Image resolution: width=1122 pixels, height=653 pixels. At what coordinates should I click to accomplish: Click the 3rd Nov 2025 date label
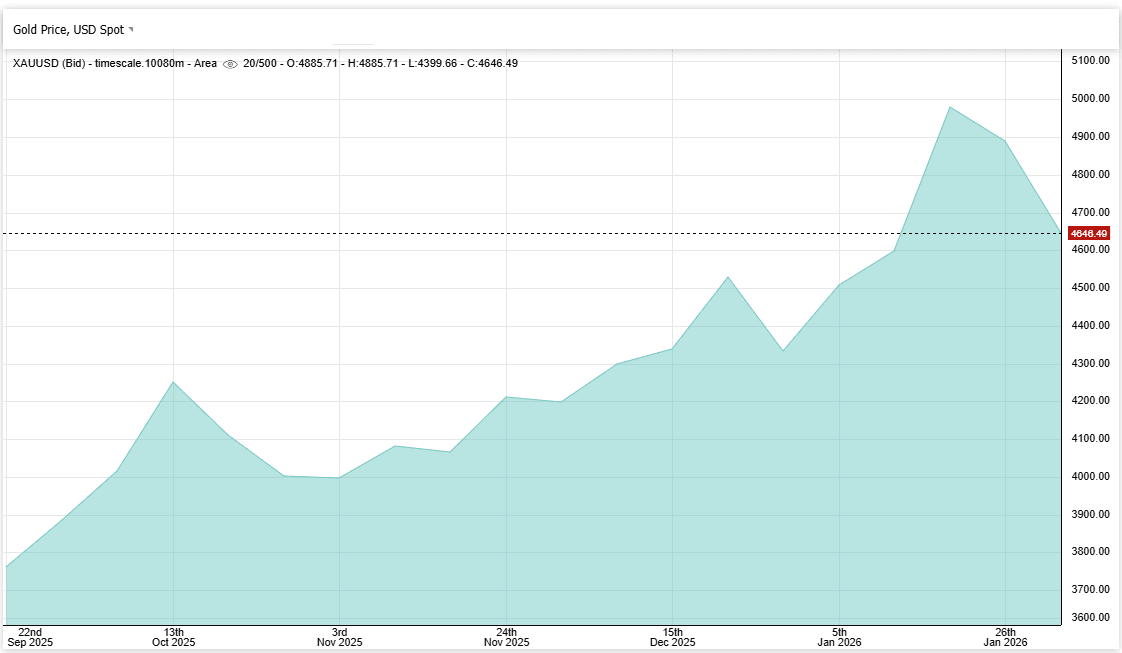(339, 637)
